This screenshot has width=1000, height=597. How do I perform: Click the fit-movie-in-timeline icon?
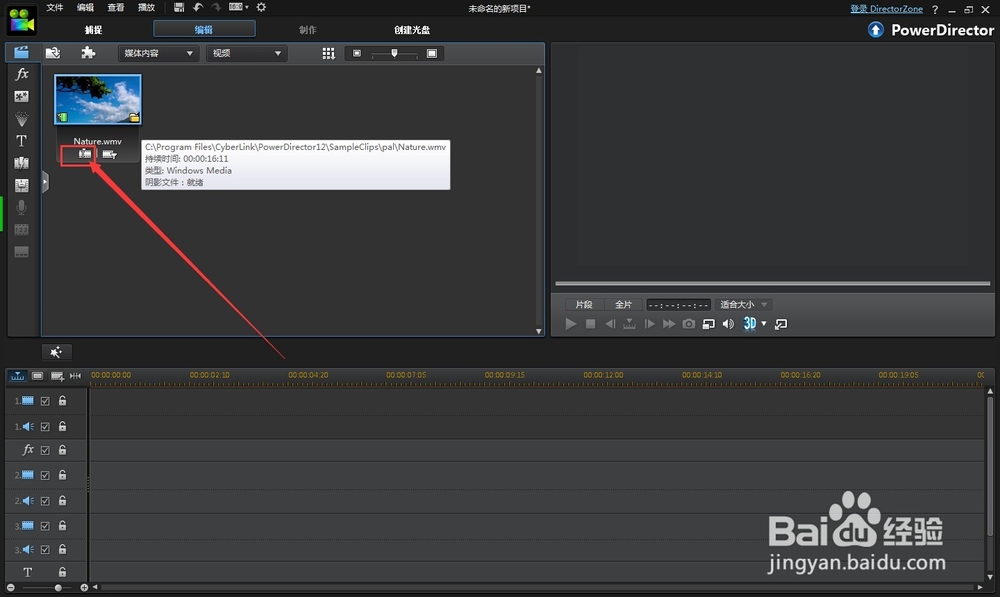[x=75, y=376]
